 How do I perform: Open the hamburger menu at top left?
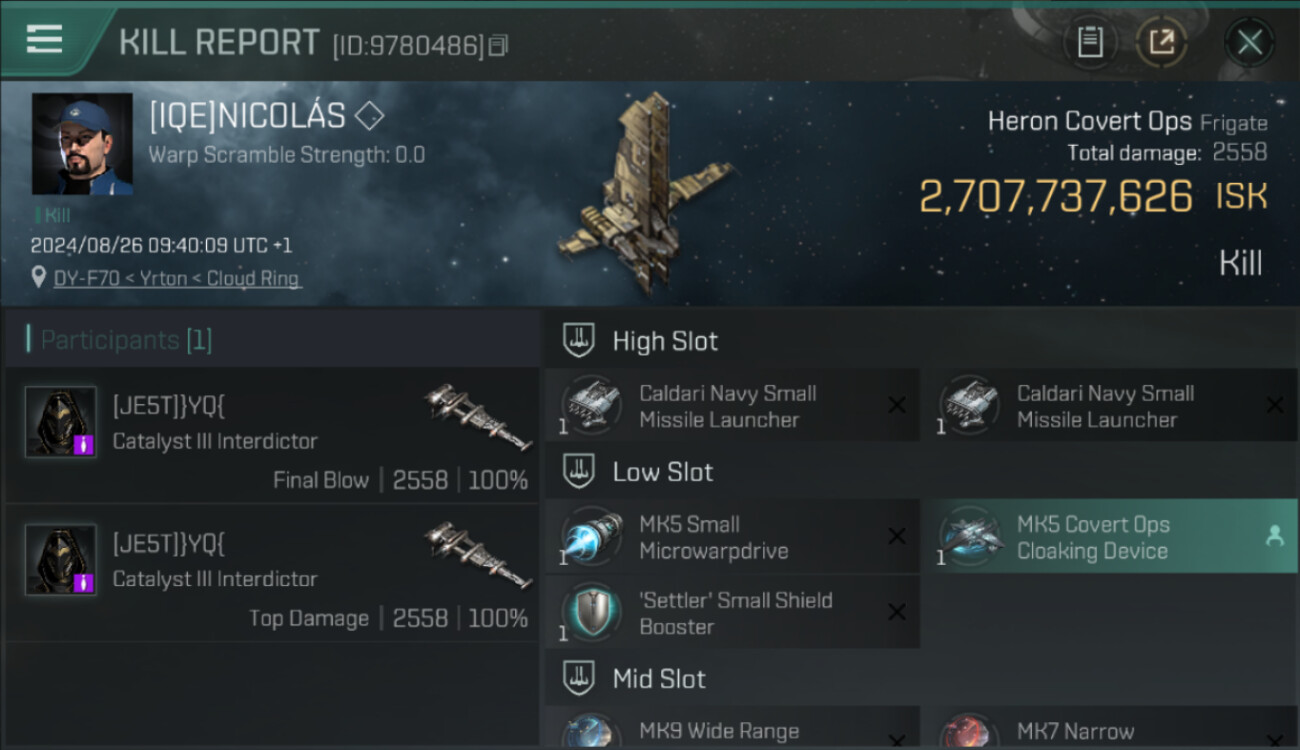click(44, 39)
